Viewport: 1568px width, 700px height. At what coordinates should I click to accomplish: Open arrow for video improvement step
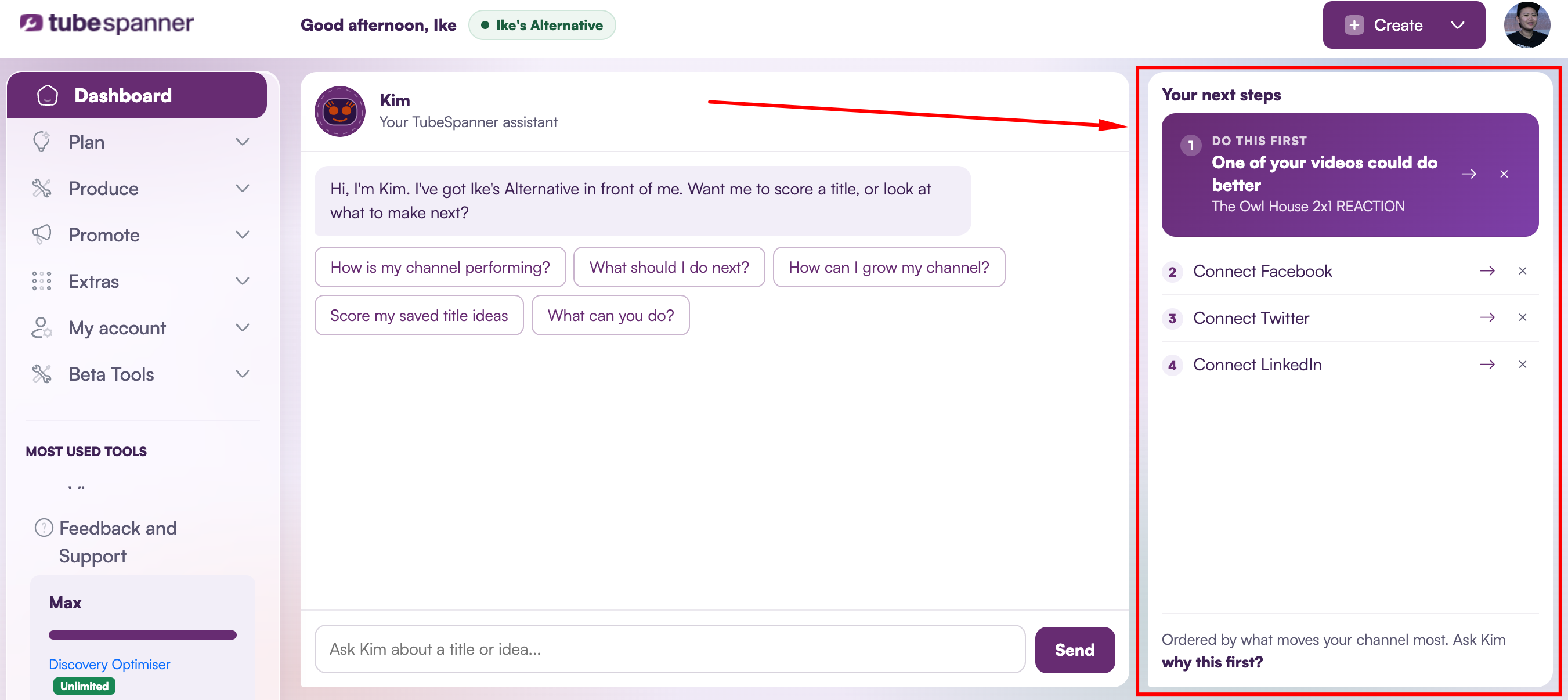point(1469,174)
